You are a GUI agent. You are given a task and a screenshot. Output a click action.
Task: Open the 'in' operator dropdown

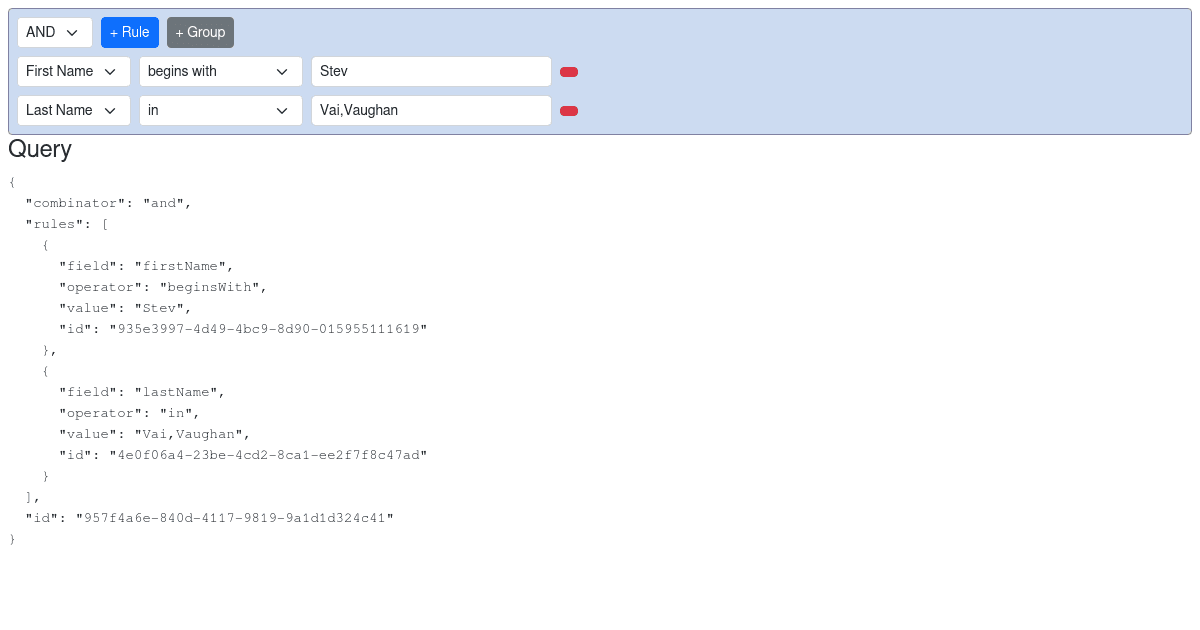221,110
